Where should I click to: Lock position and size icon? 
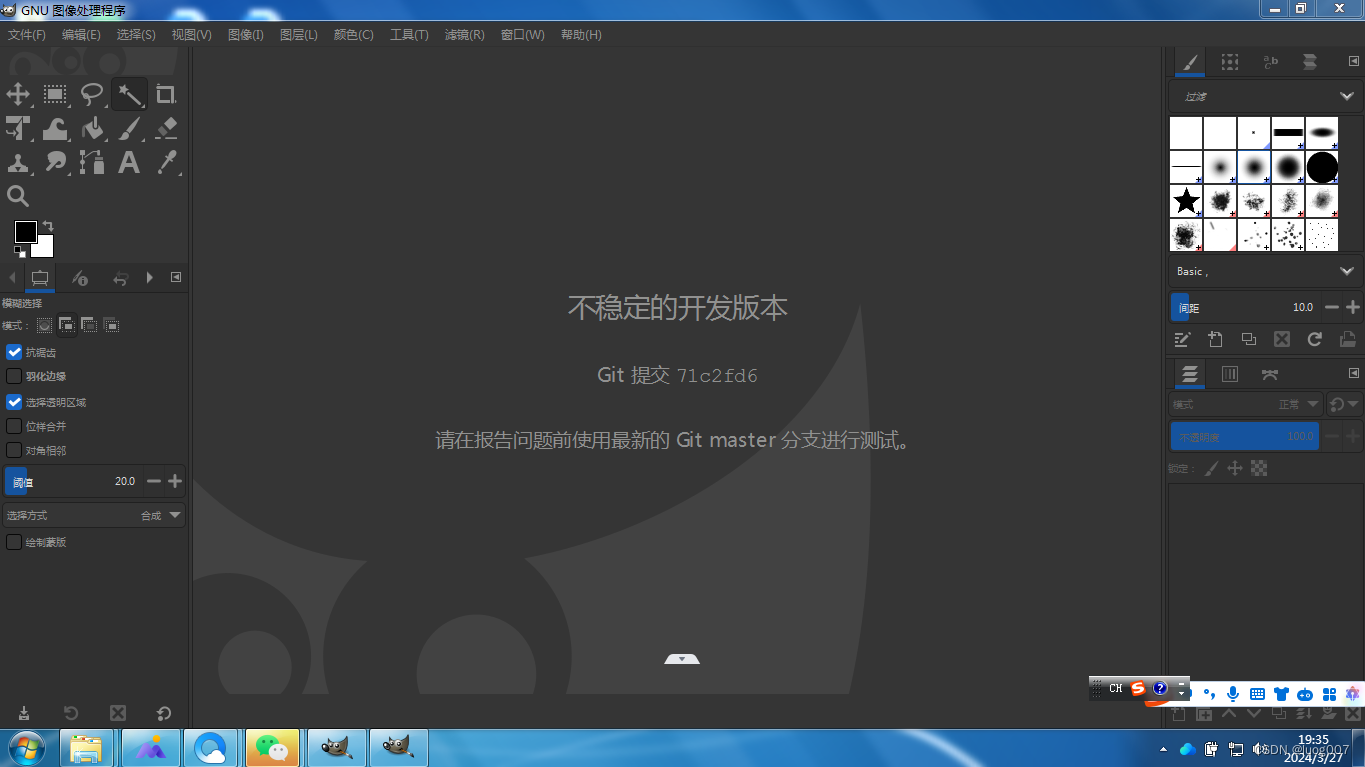click(1235, 468)
